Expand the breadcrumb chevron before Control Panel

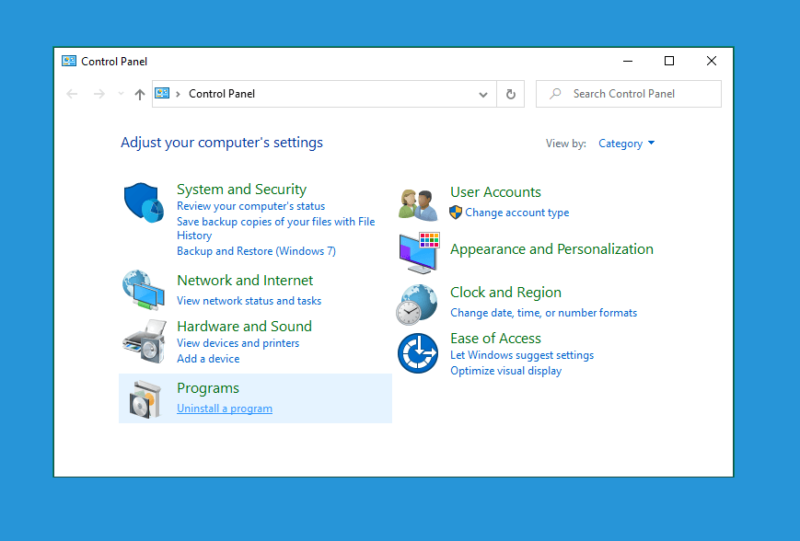click(178, 94)
